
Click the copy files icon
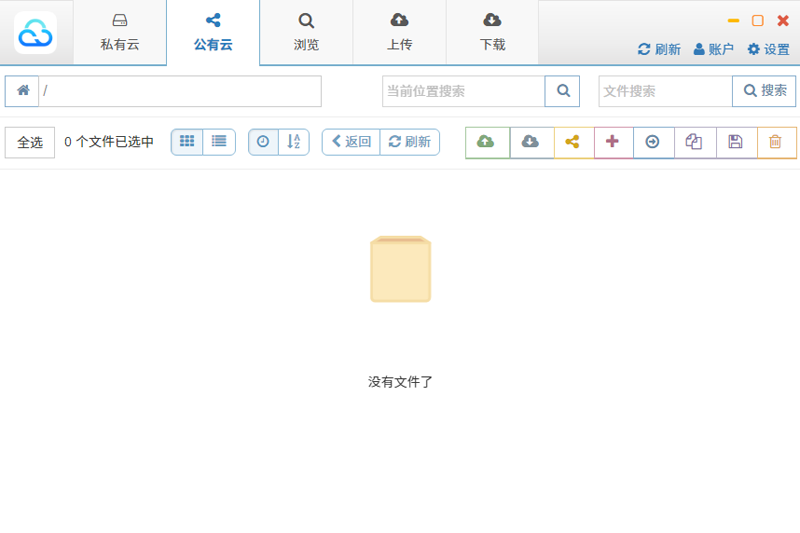(x=695, y=142)
